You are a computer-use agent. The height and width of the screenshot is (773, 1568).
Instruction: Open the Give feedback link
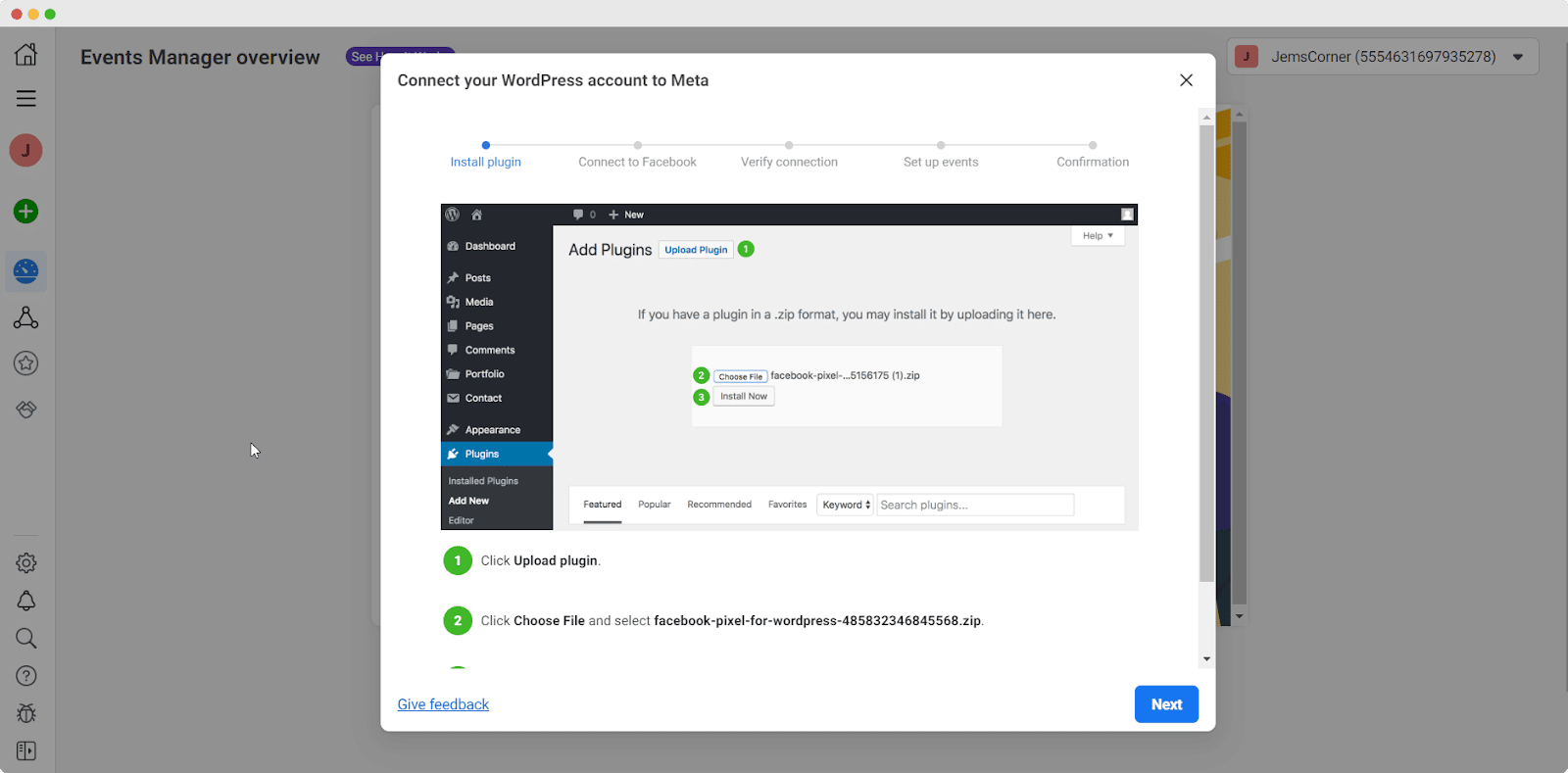point(443,704)
